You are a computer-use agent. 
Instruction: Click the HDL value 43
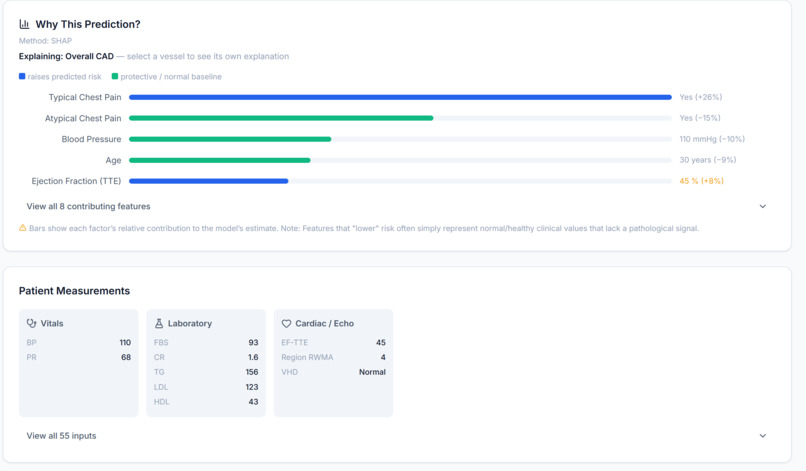253,402
